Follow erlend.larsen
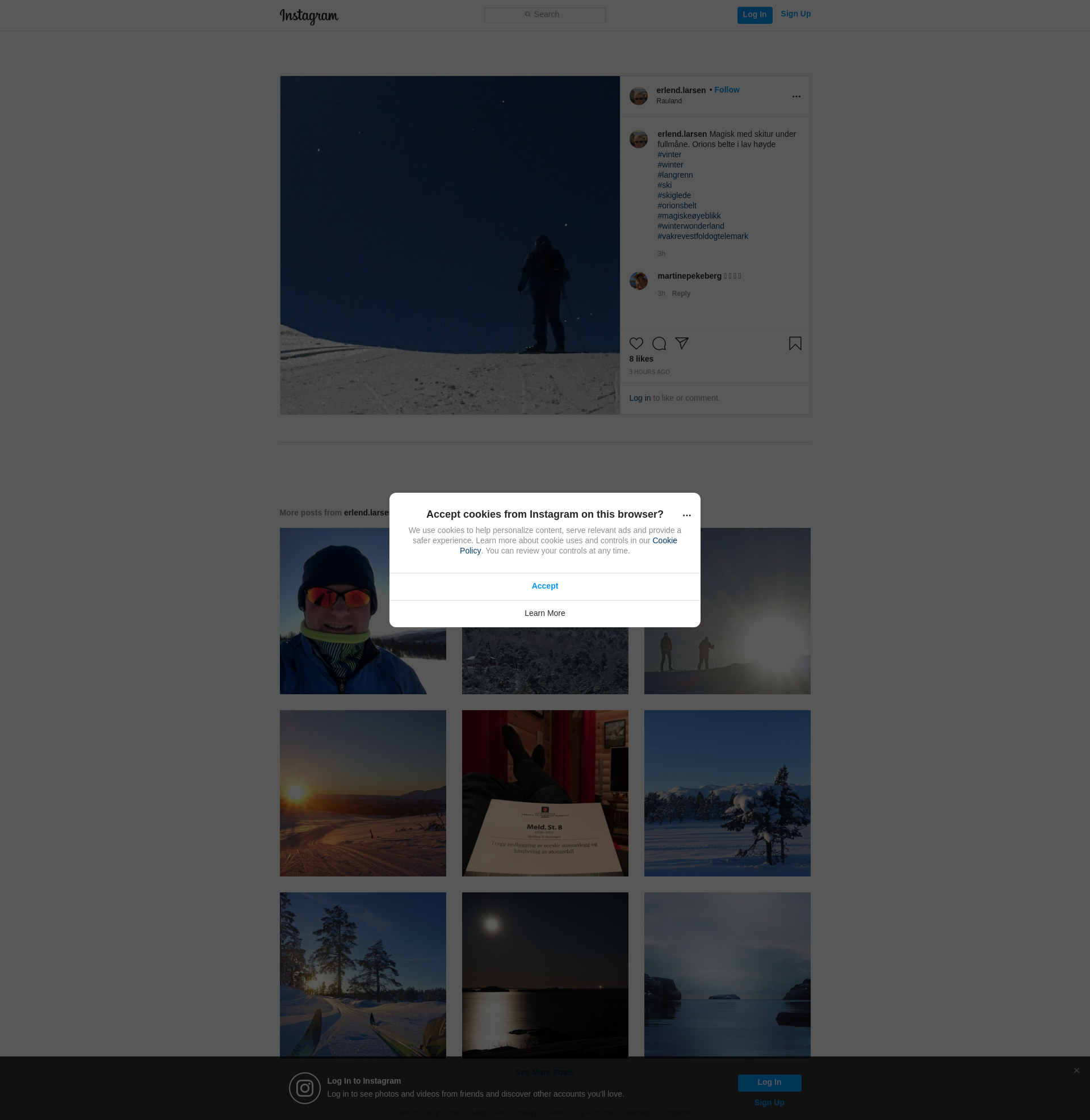Viewport: 1090px width, 1120px height. coord(727,90)
